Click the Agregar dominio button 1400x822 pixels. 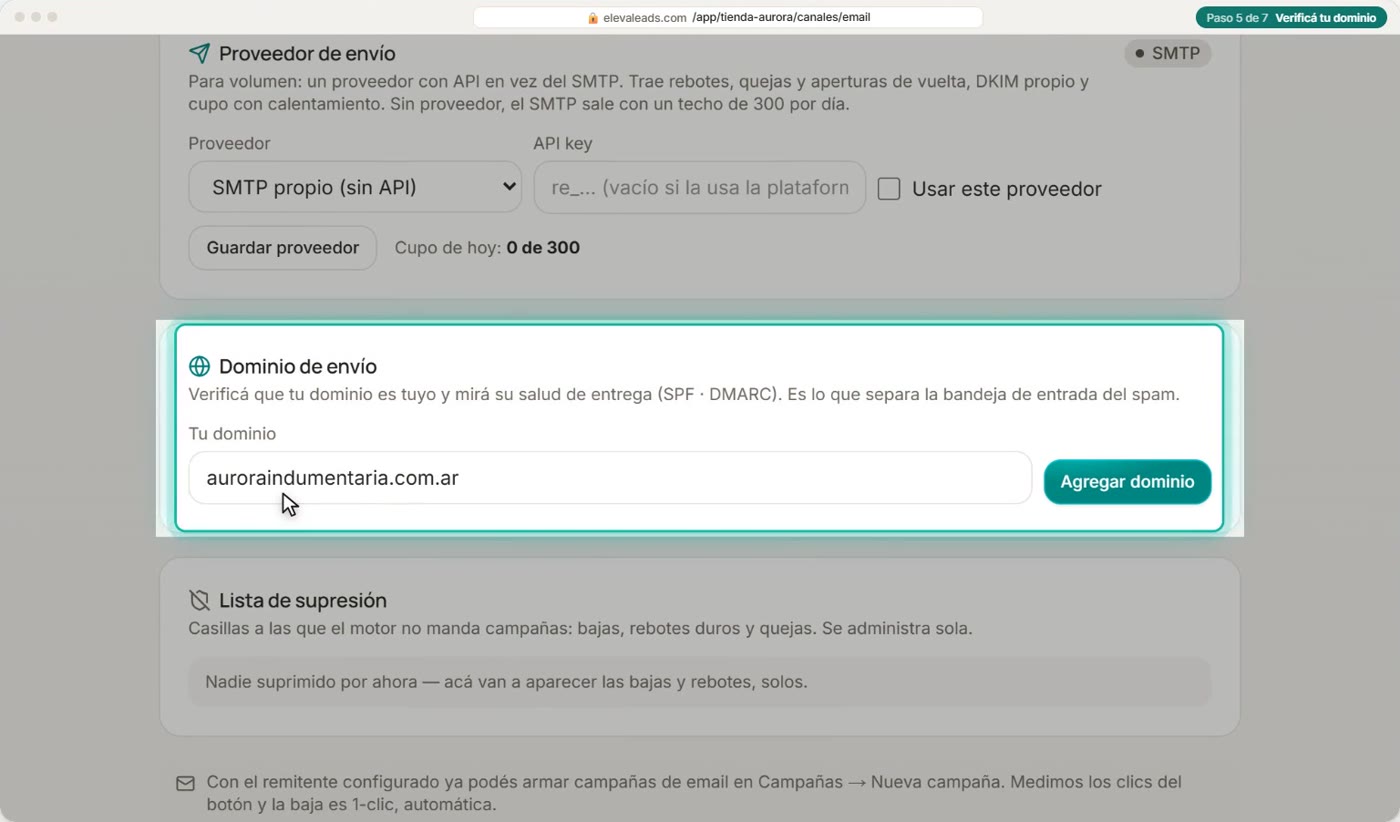(x=1127, y=482)
